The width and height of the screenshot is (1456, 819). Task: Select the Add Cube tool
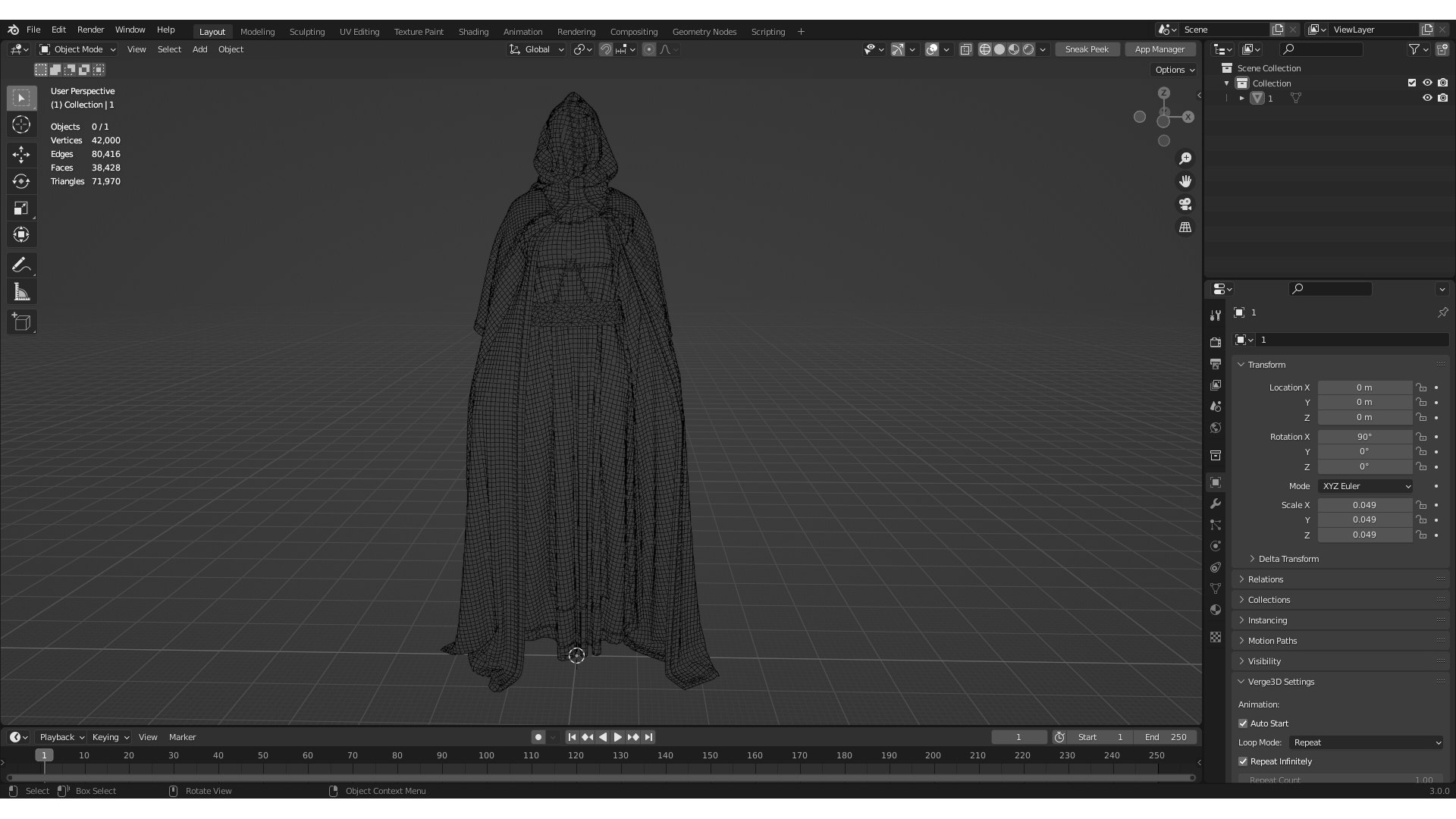pos(21,322)
